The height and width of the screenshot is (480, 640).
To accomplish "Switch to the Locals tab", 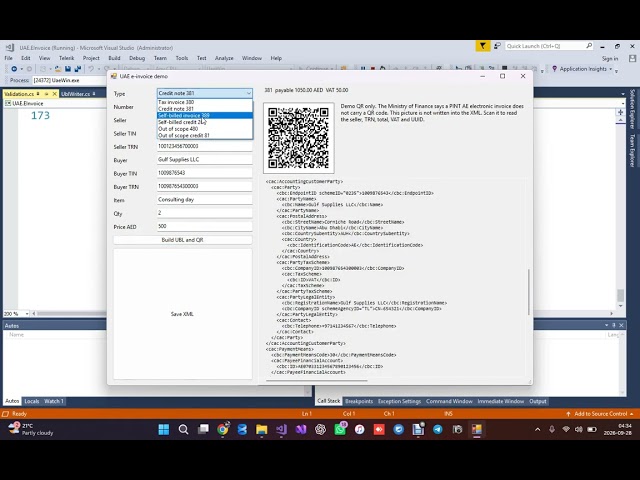I will tap(31, 401).
